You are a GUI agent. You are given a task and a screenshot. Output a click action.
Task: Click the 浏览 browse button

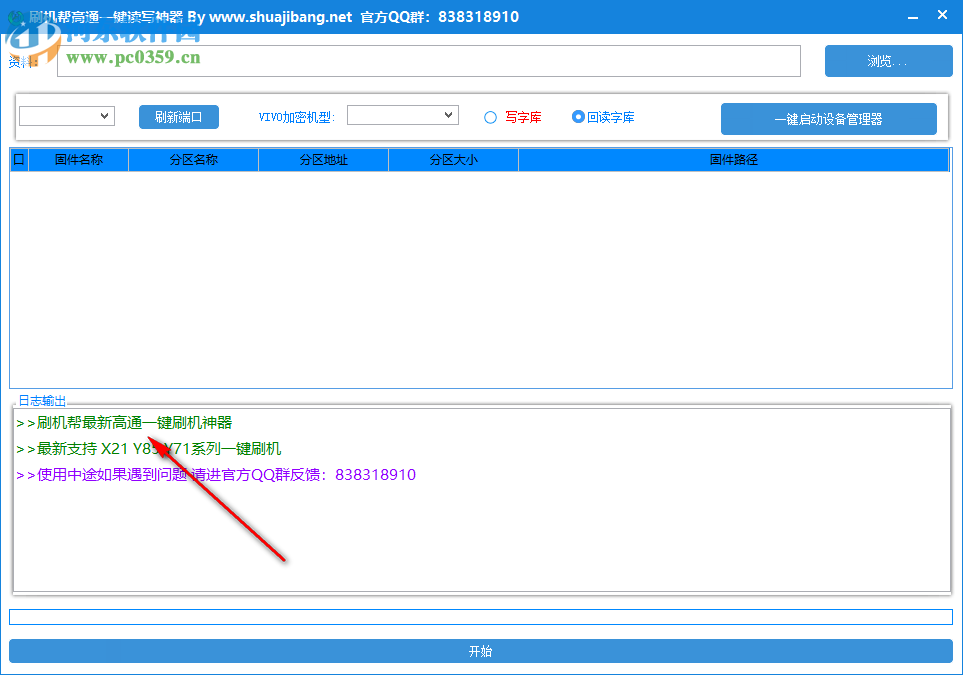[888, 61]
